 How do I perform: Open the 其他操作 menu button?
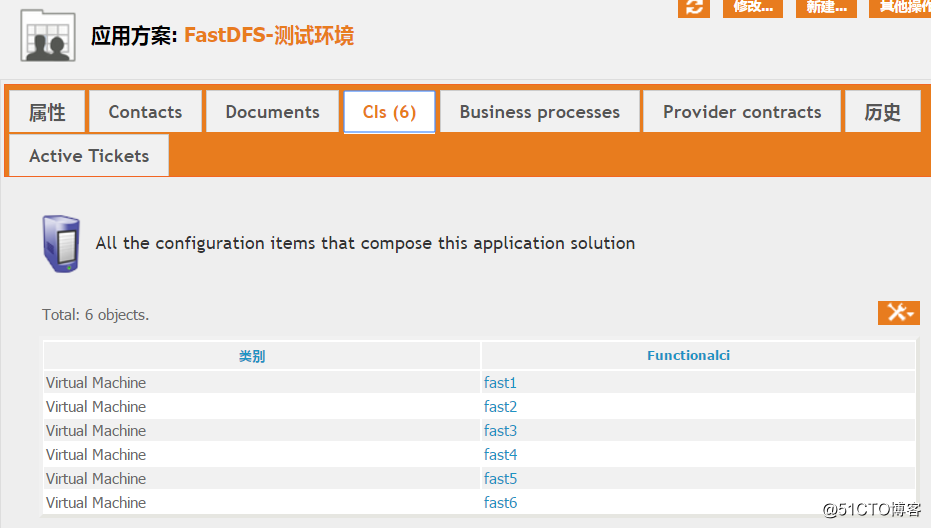tap(900, 8)
